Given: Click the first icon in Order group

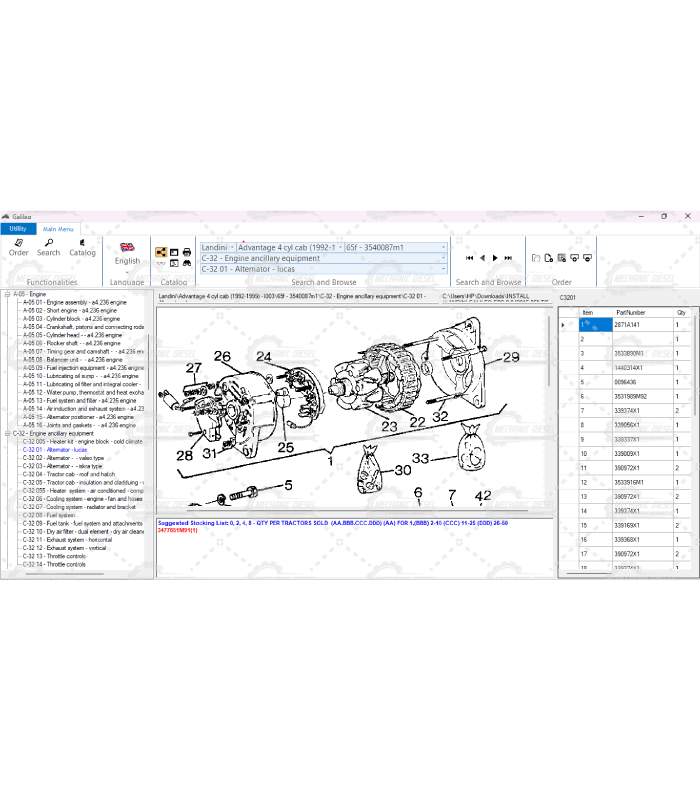Looking at the screenshot, I should pyautogui.click(x=537, y=258).
